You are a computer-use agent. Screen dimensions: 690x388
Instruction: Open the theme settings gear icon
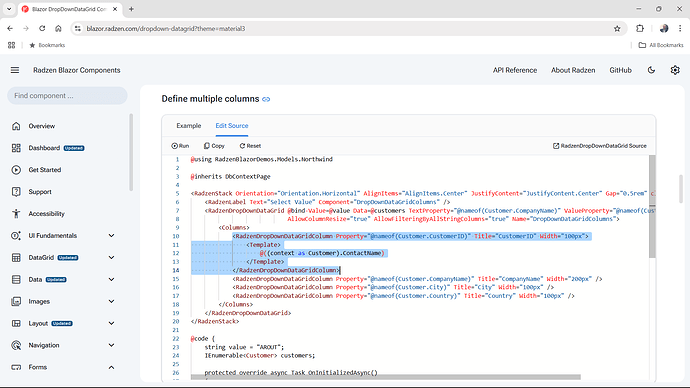(675, 70)
